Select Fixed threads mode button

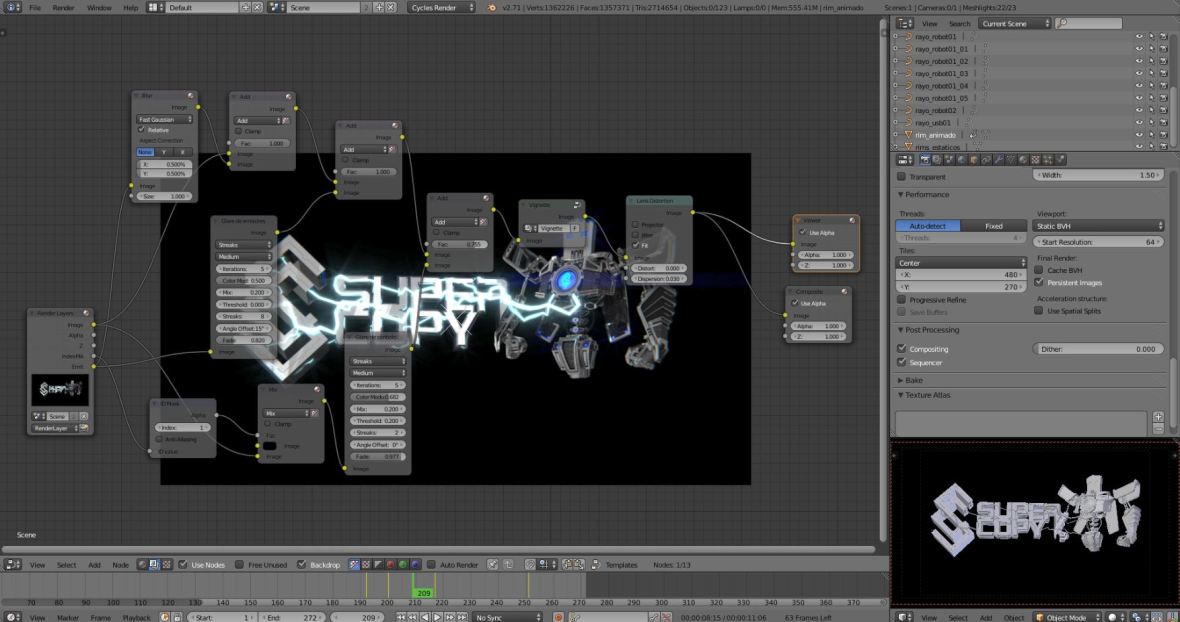pyautogui.click(x=993, y=226)
